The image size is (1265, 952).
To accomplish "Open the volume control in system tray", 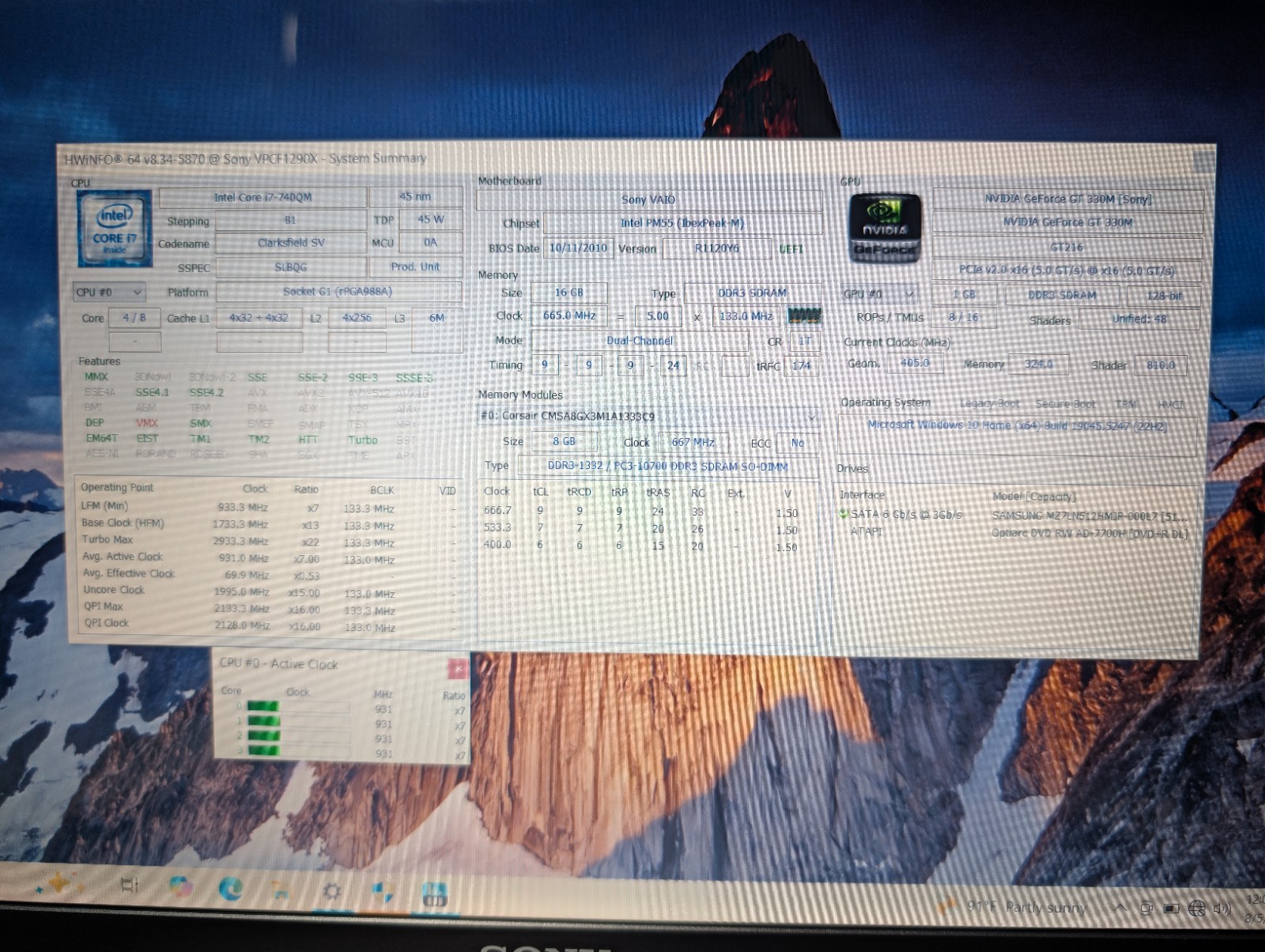I will point(1222,909).
